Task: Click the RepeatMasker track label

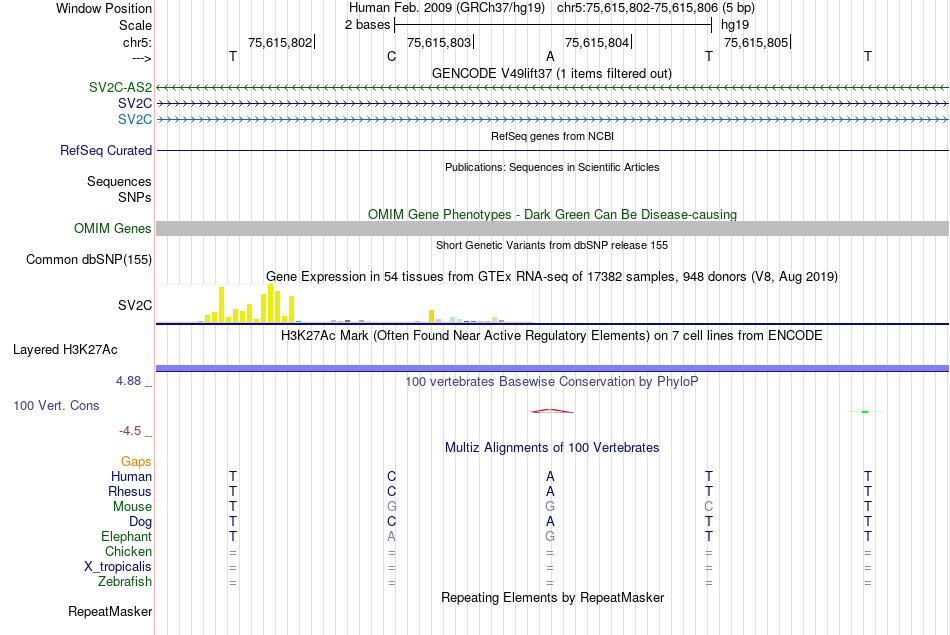Action: tap(110, 612)
